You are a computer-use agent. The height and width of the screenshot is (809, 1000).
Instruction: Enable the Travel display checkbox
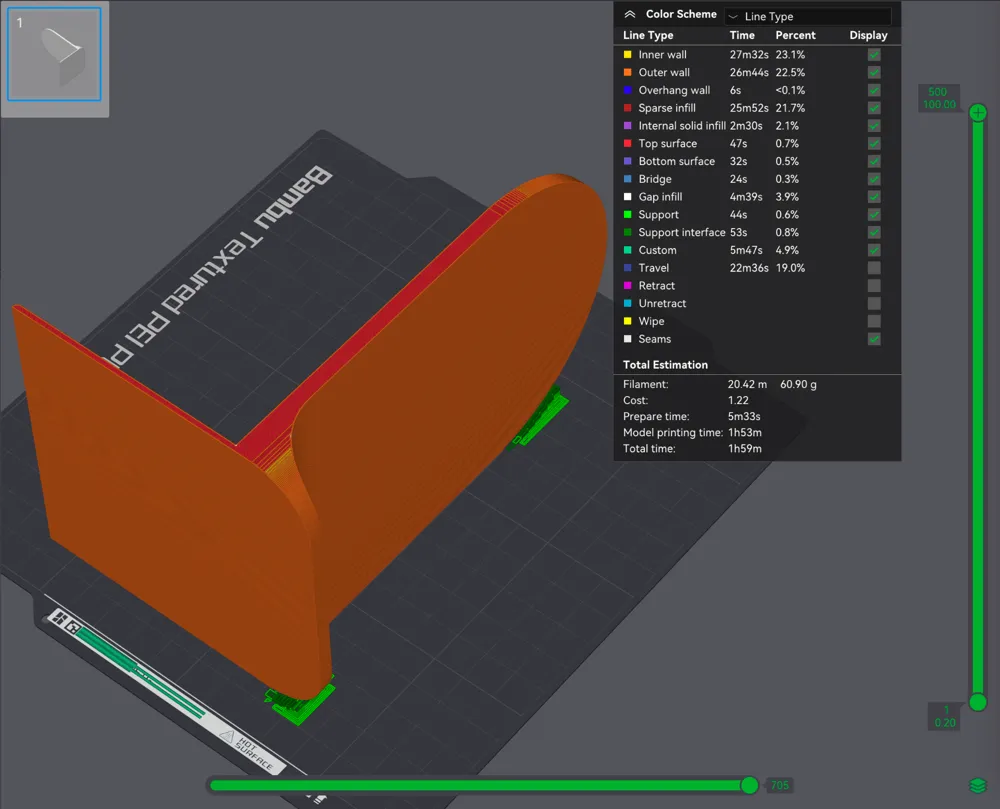pyautogui.click(x=874, y=267)
